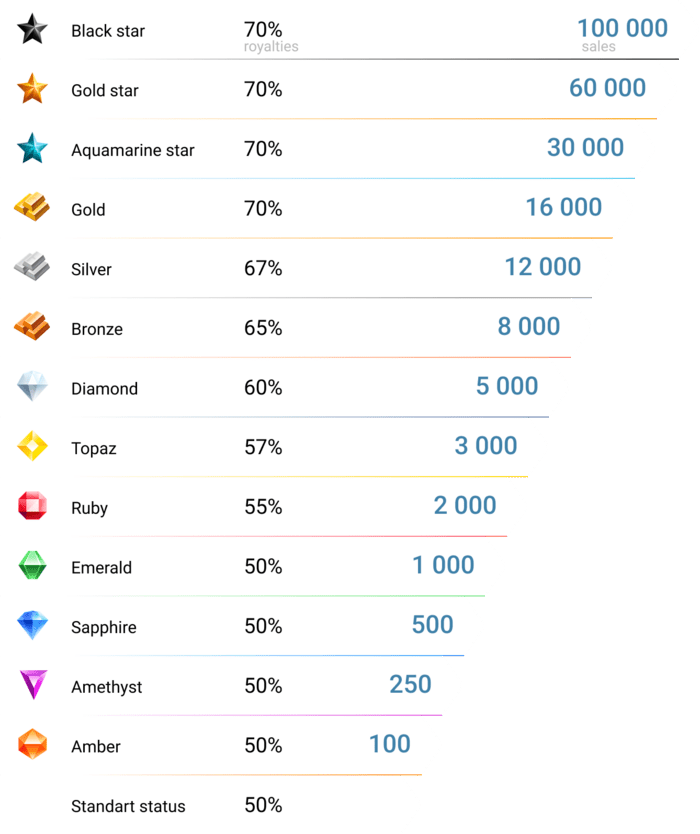Click the Silver bars icon
Viewport: 700px width, 834px height.
32,268
